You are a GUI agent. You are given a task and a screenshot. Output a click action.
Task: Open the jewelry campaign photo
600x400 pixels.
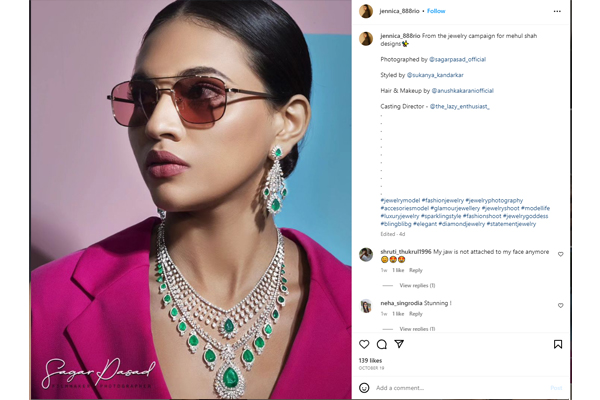pos(191,200)
